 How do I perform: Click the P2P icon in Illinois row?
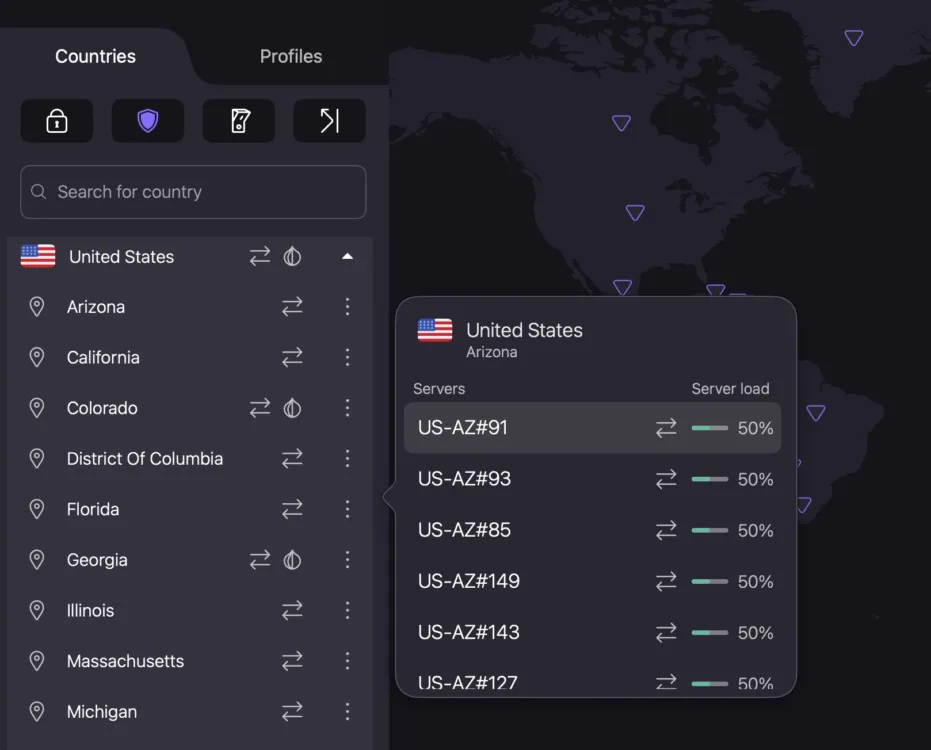[x=292, y=610]
